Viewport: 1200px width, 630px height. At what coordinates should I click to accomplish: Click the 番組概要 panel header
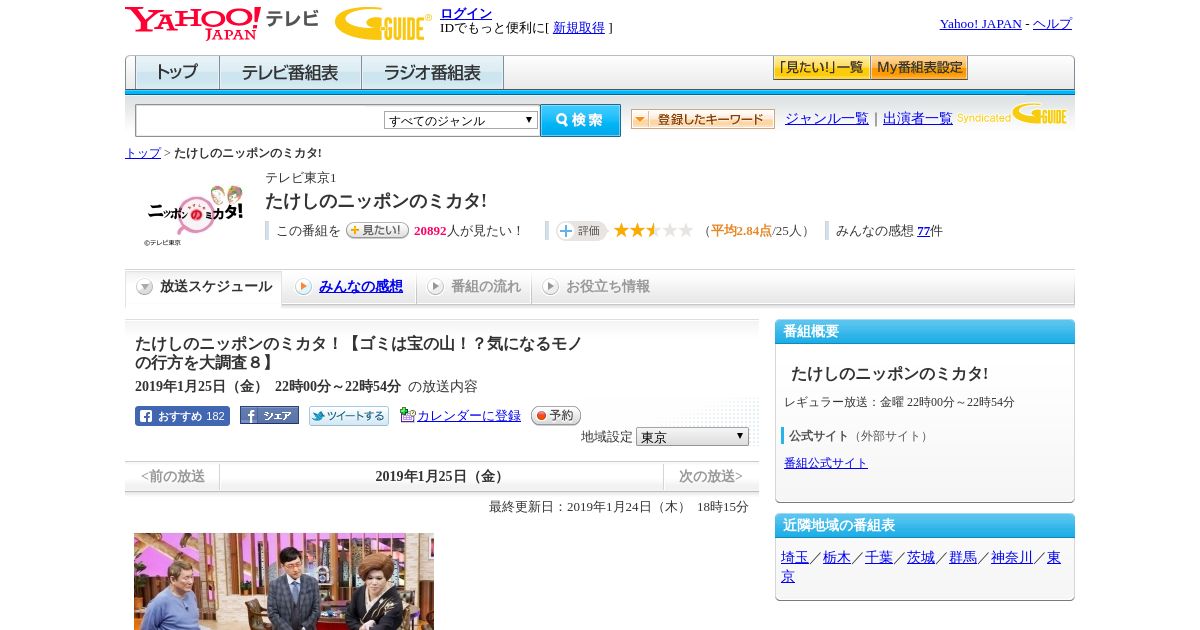tap(925, 332)
